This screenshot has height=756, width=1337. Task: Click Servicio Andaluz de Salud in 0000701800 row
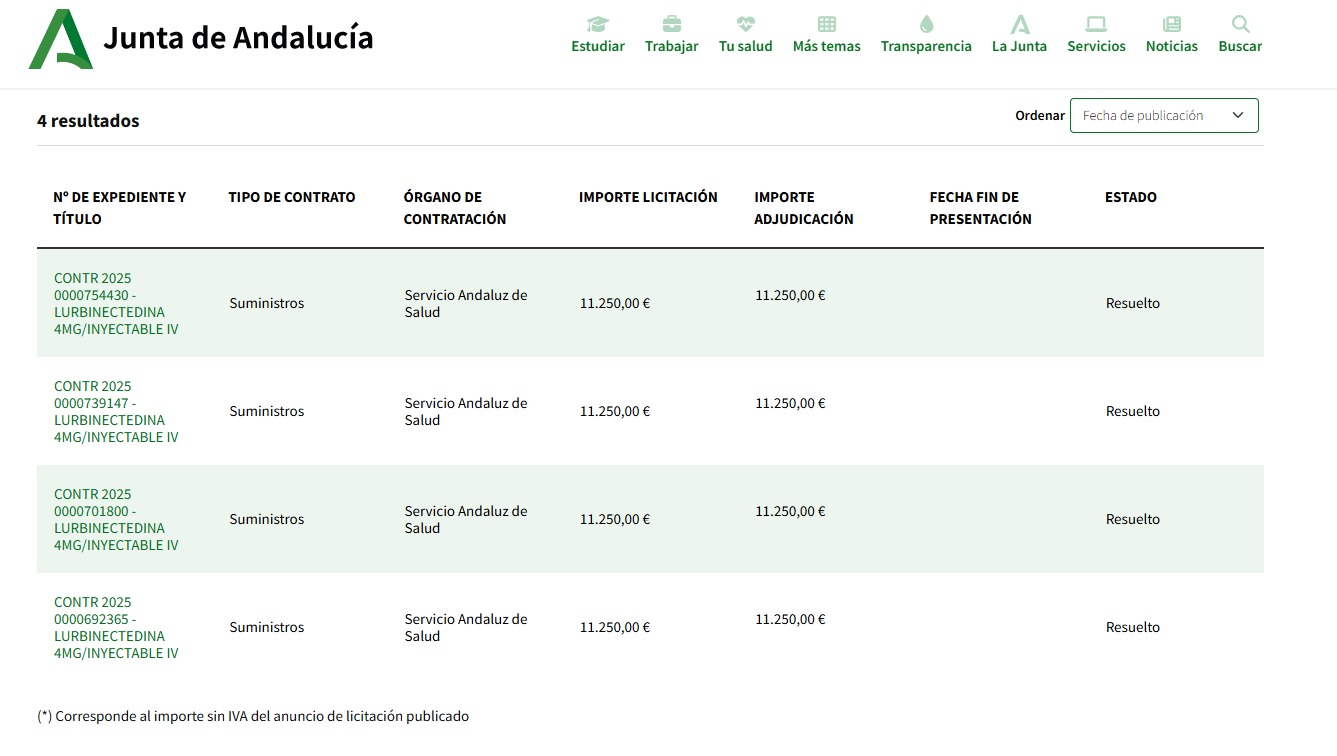tap(466, 519)
